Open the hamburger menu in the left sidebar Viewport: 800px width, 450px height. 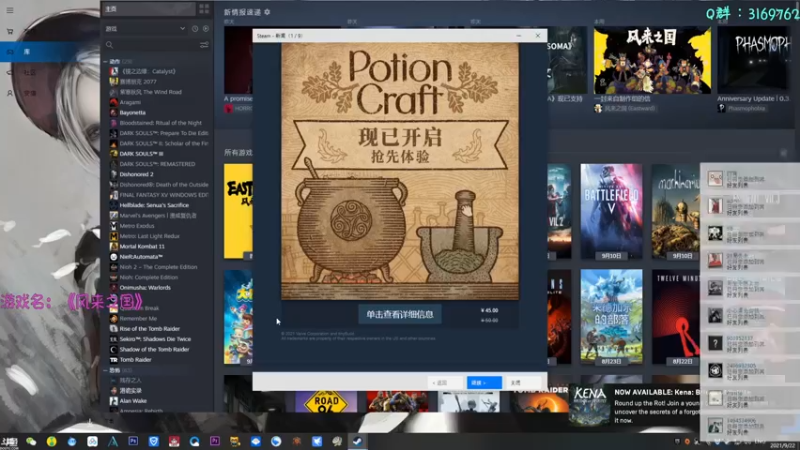click(x=10, y=10)
